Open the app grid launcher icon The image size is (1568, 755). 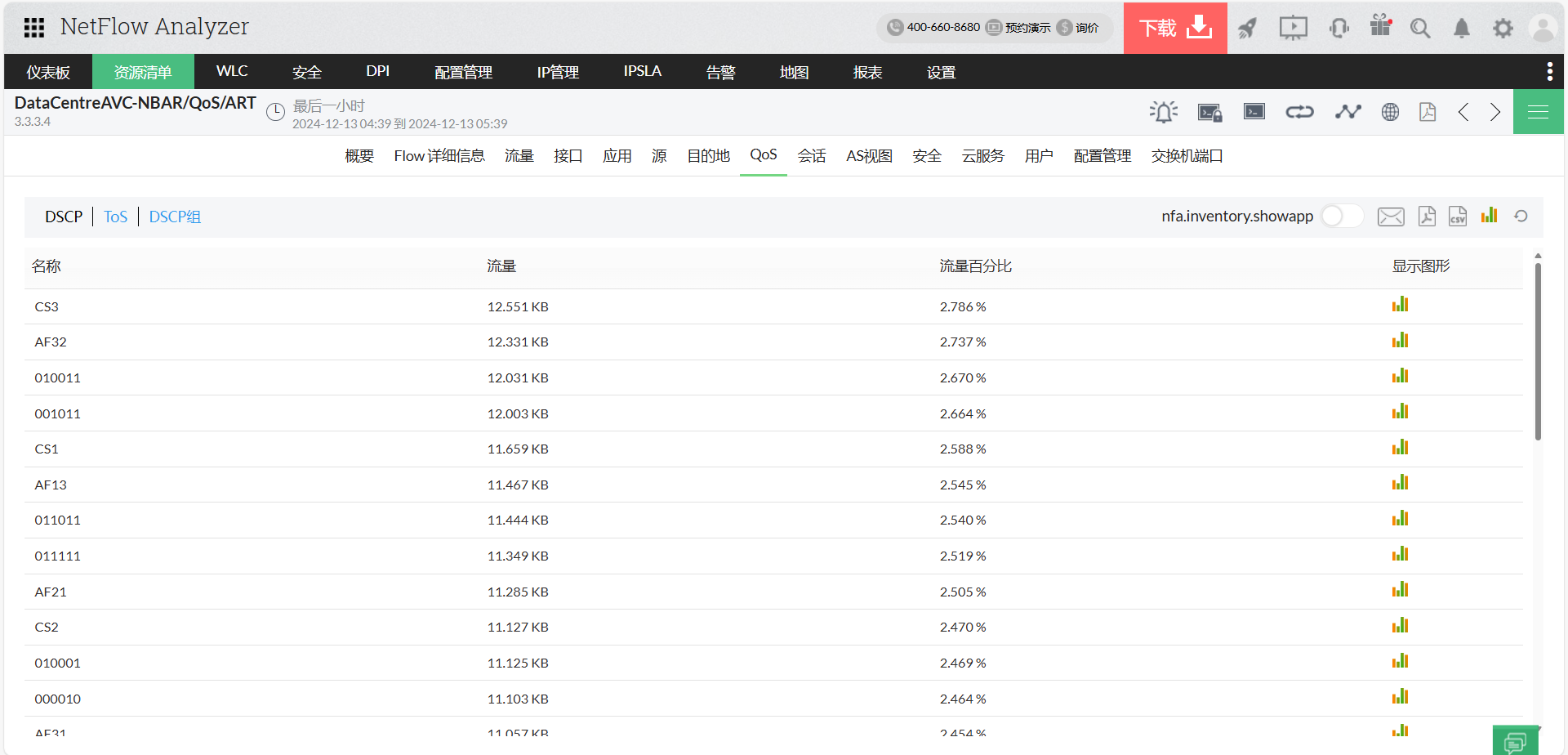(x=33, y=28)
